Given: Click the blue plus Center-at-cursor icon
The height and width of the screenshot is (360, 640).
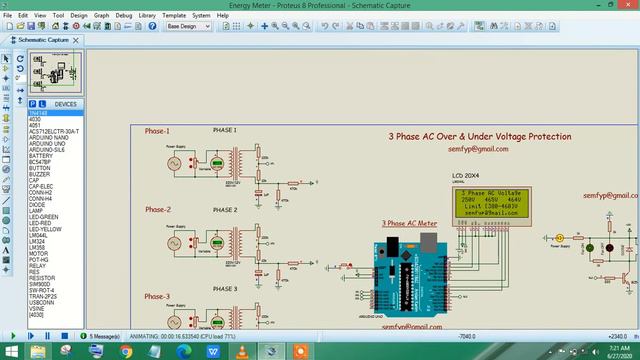Looking at the screenshot, I should [x=264, y=26].
